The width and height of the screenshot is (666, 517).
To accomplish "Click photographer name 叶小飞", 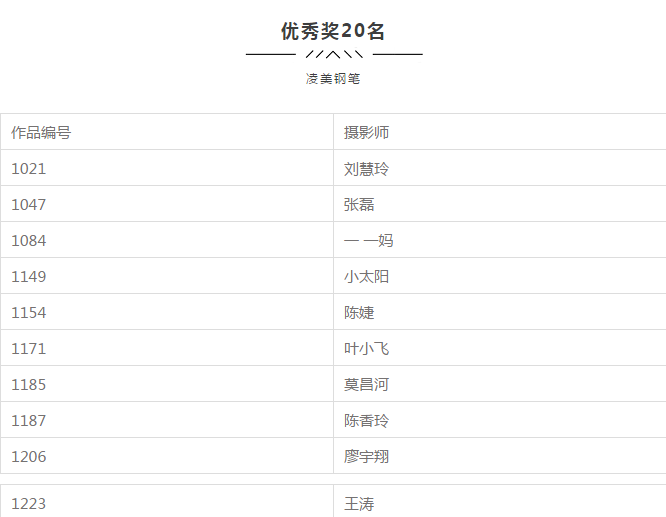I will click(x=366, y=349).
